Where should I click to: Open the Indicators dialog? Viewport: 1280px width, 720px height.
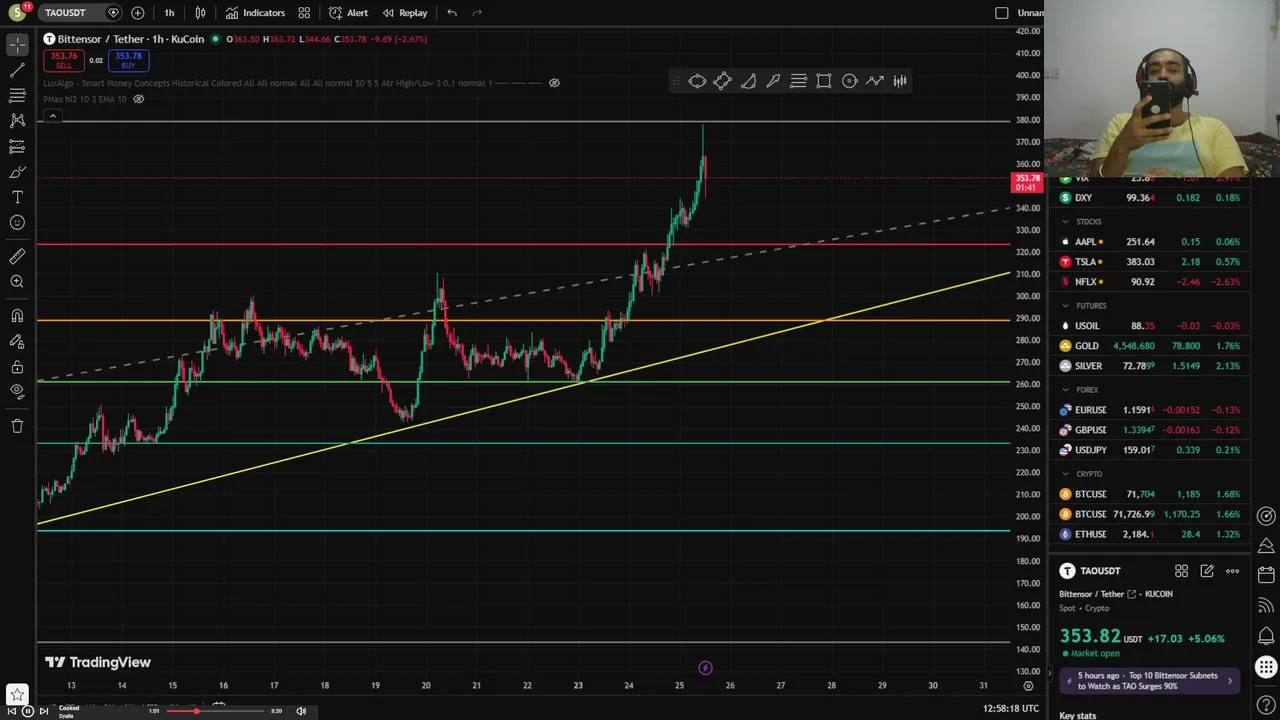tap(255, 13)
